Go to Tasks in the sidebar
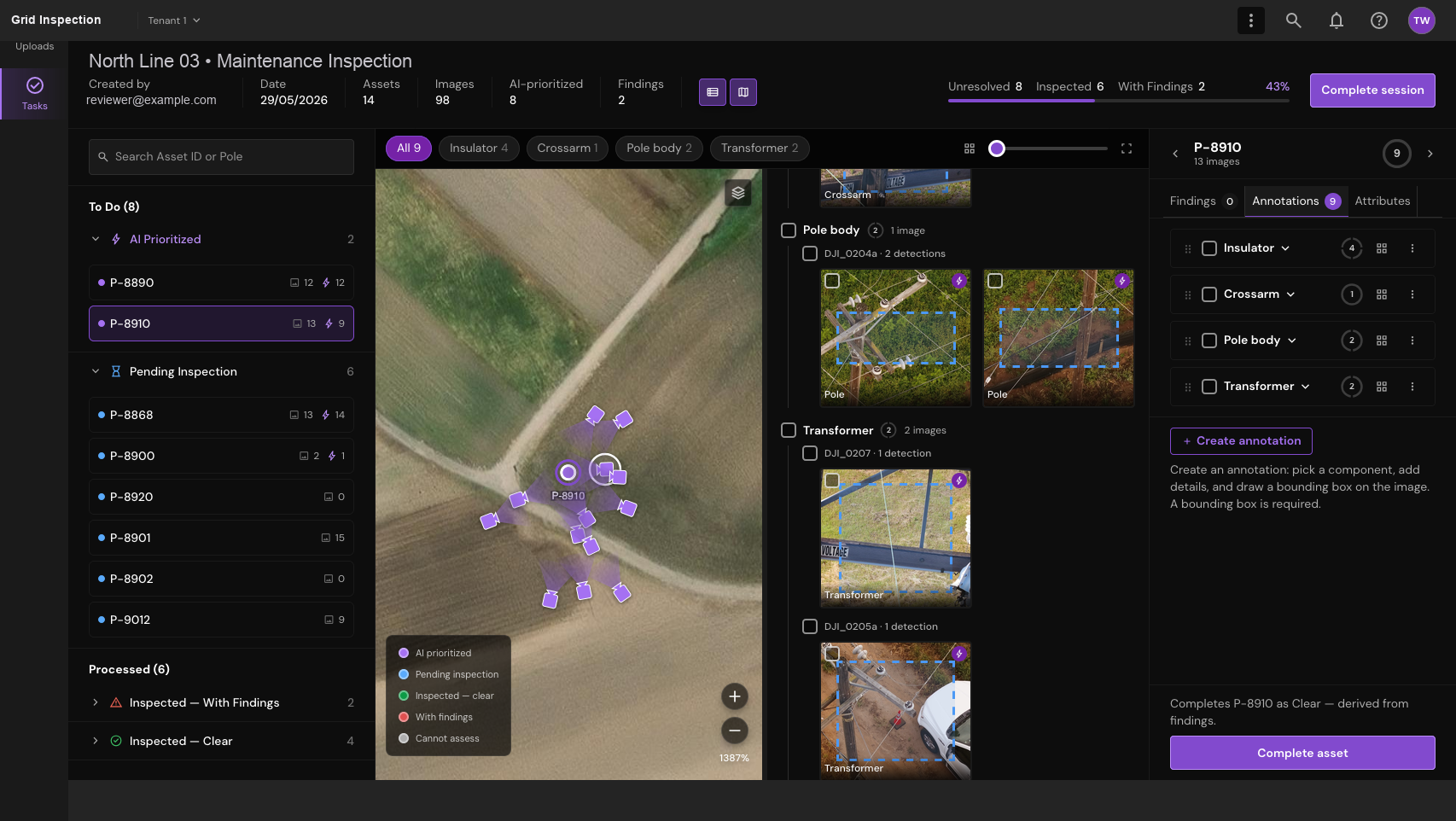This screenshot has height=821, width=1456. (34, 93)
